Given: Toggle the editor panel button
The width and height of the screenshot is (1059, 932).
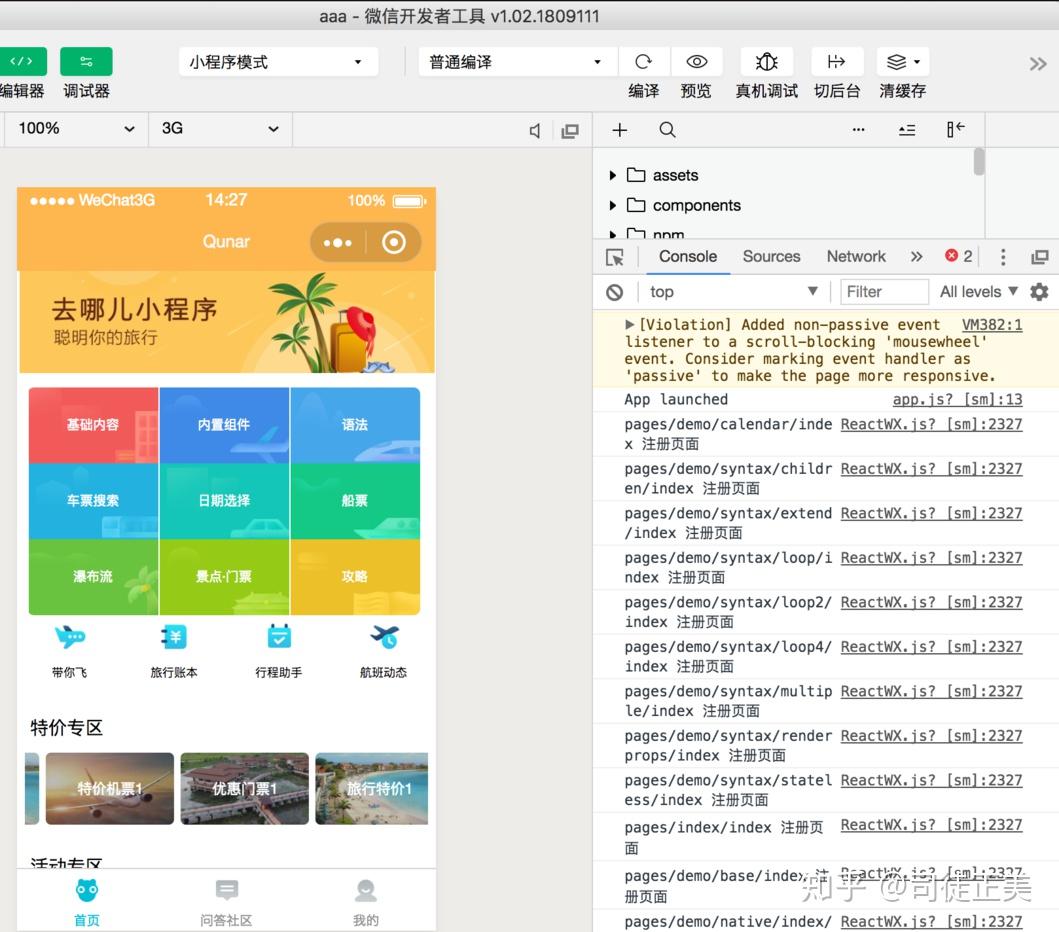Looking at the screenshot, I should [x=22, y=61].
